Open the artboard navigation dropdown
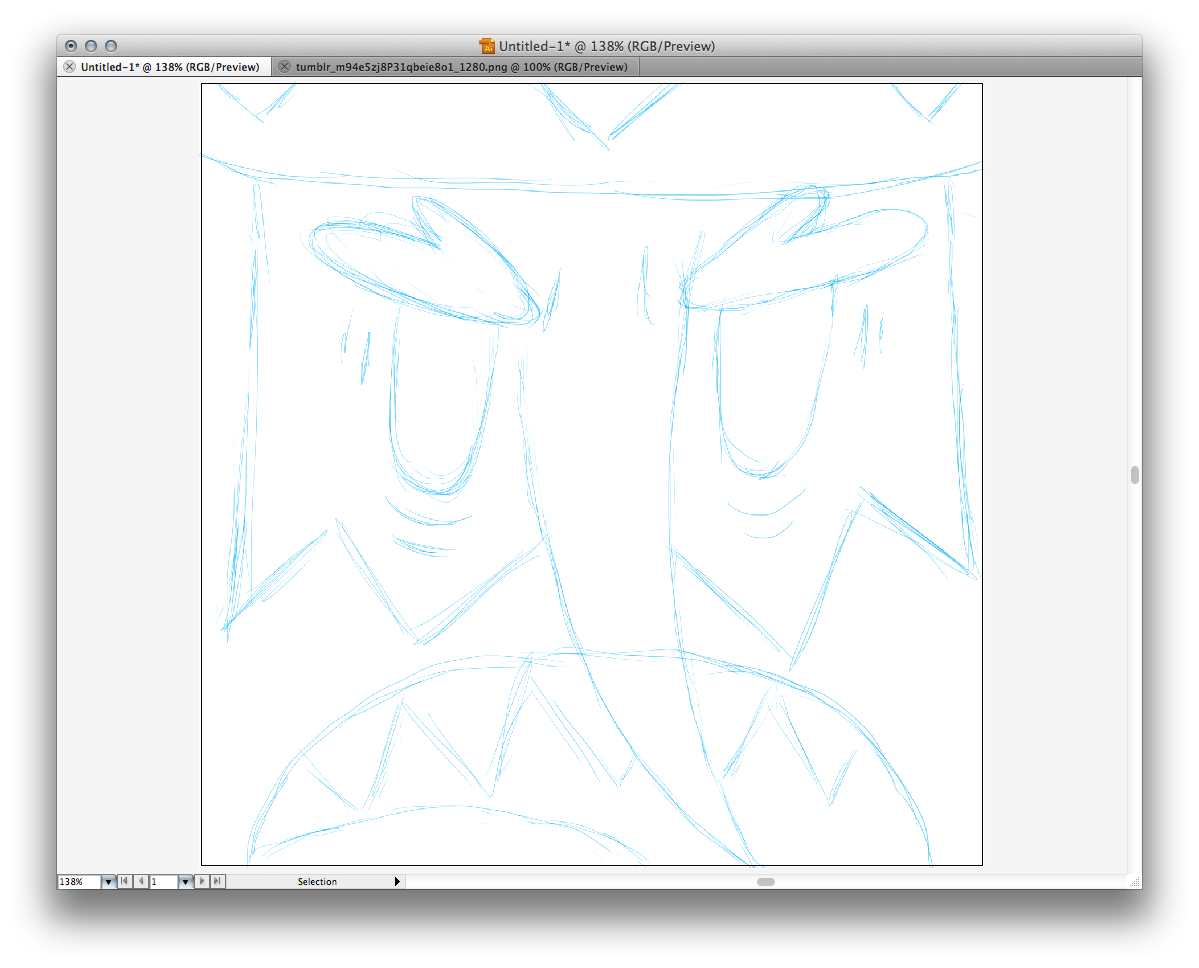 [185, 882]
